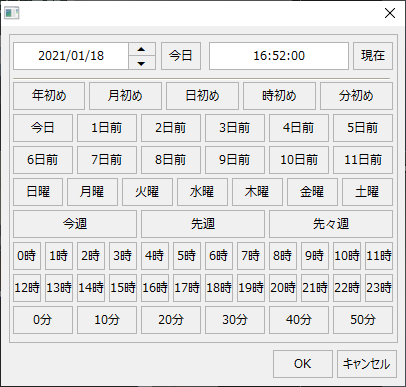Click the 今日 button in the days-ago row

click(43, 128)
